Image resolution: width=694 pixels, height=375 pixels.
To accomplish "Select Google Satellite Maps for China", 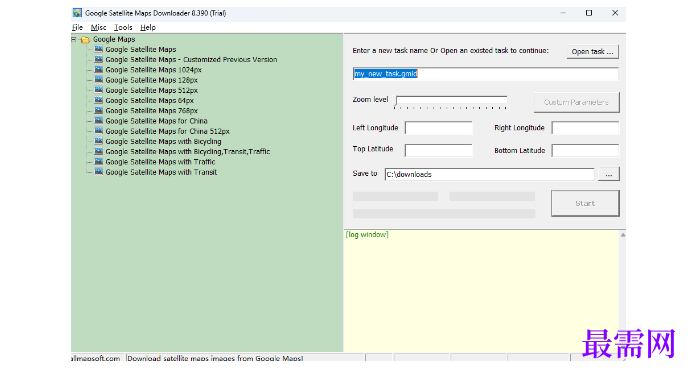I will (156, 121).
